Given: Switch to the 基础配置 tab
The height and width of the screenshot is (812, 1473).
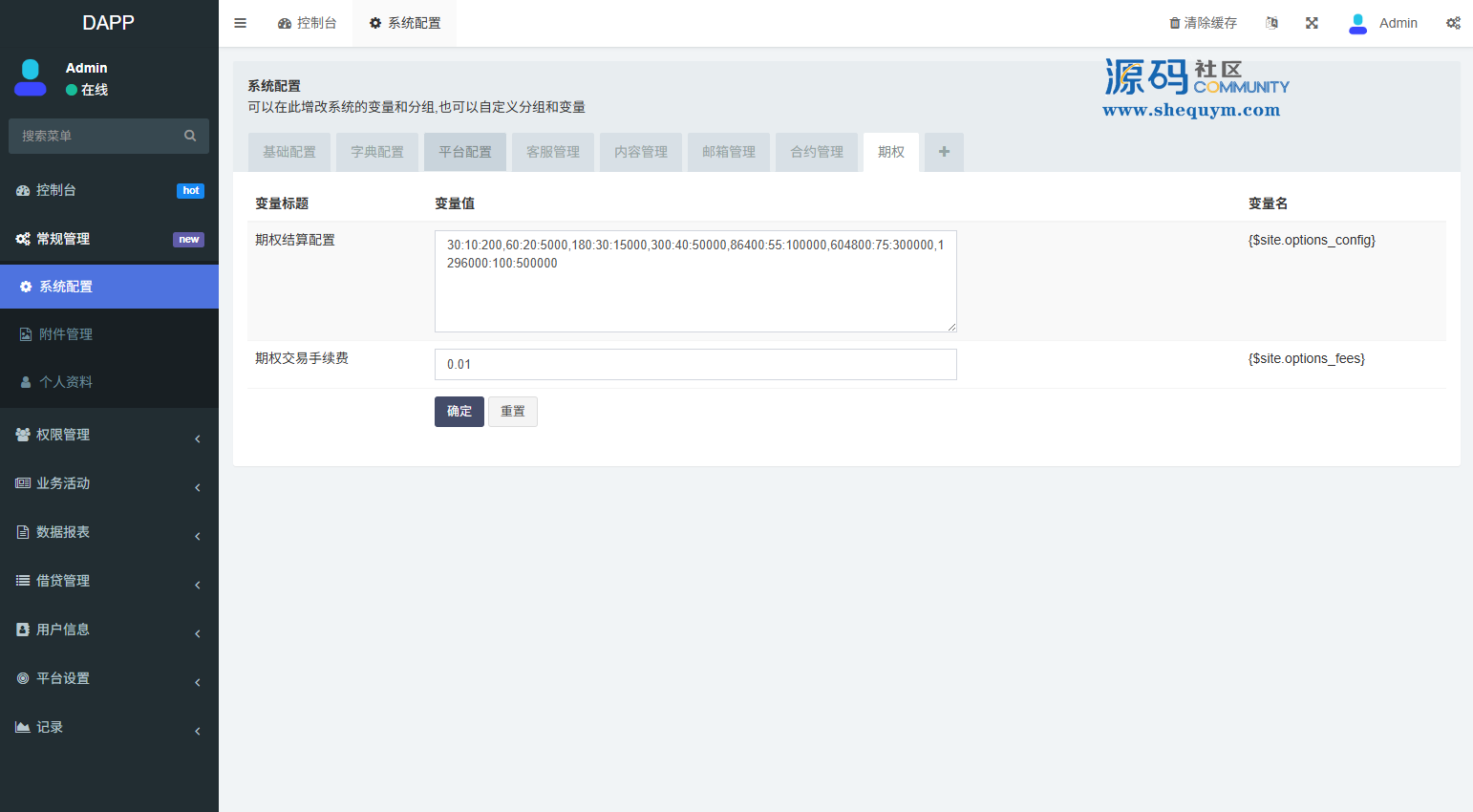Looking at the screenshot, I should pos(289,152).
